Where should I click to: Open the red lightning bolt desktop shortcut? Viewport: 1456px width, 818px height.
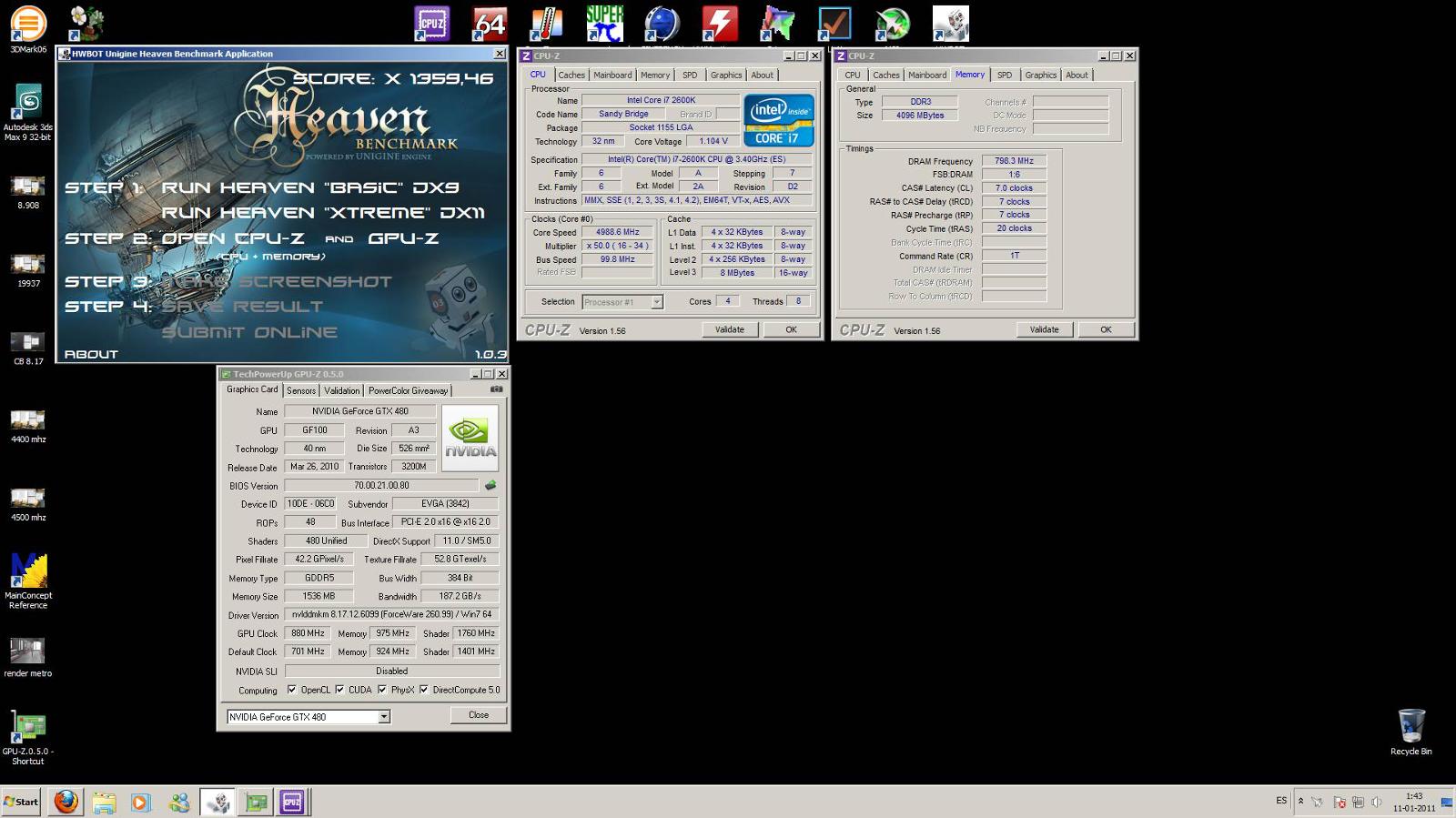[719, 24]
